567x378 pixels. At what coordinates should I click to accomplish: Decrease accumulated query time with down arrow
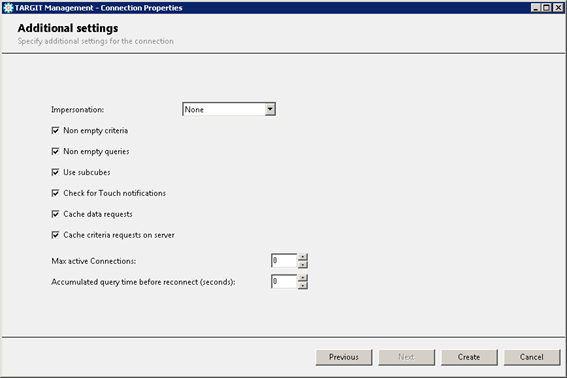pyautogui.click(x=303, y=285)
